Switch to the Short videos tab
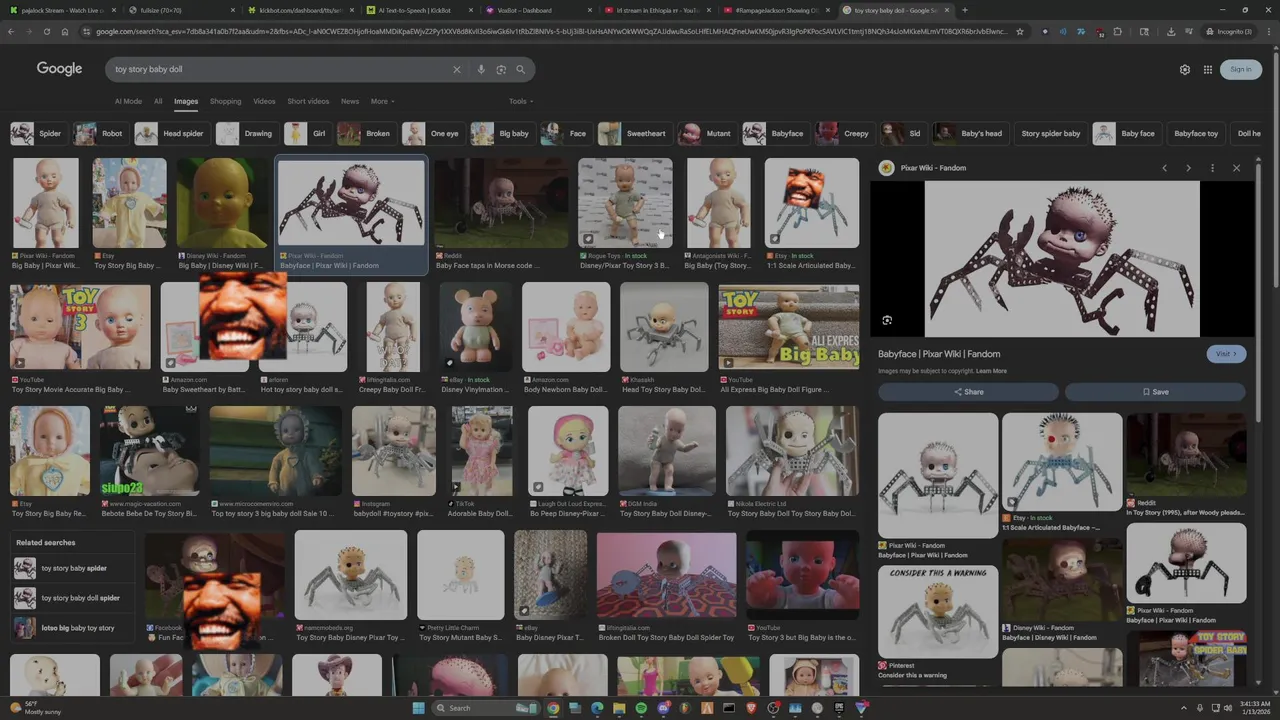This screenshot has height=720, width=1280. [x=308, y=101]
